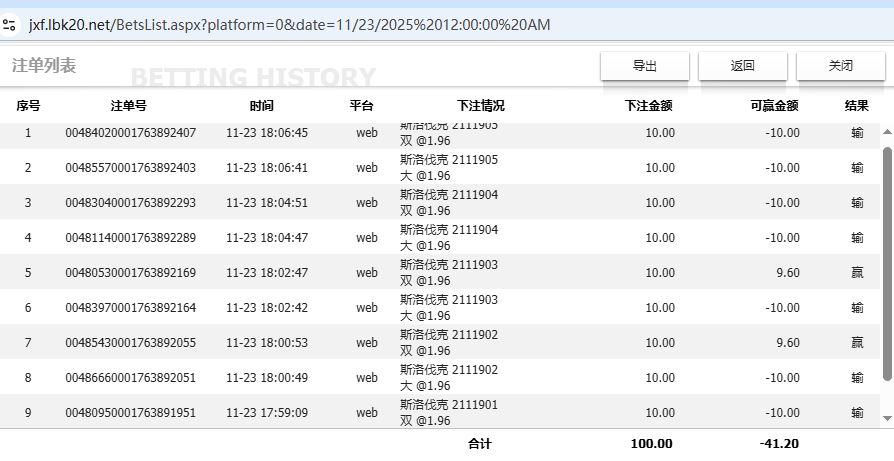The height and width of the screenshot is (461, 894).
Task: Click the 平台 column header
Action: click(x=361, y=106)
